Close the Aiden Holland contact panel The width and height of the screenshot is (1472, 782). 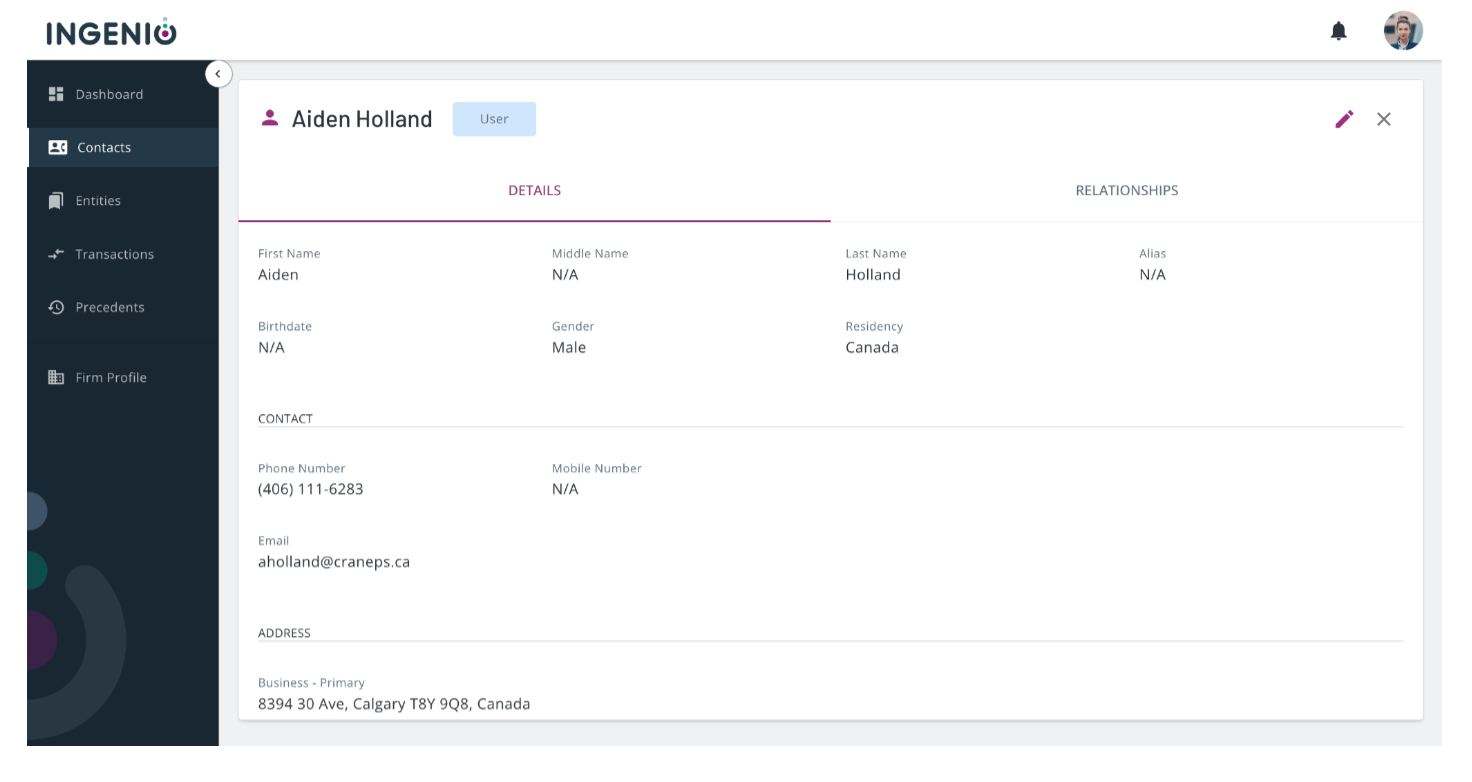click(1384, 119)
